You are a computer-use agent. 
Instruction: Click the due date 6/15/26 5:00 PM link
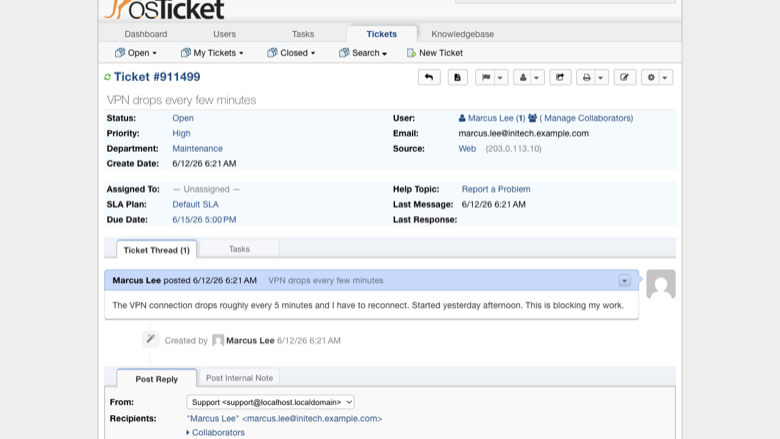click(204, 220)
